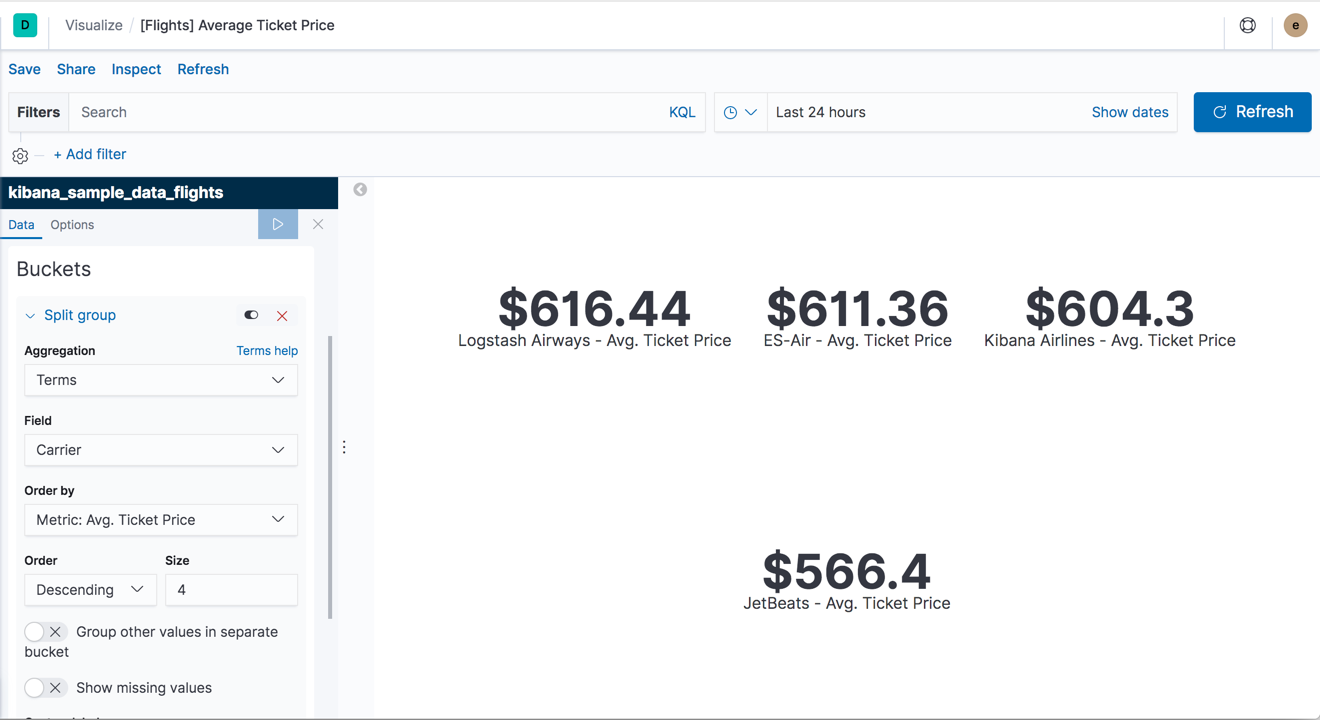The height and width of the screenshot is (720, 1320).
Task: Toggle Group other values in separate bucket
Action: click(45, 632)
